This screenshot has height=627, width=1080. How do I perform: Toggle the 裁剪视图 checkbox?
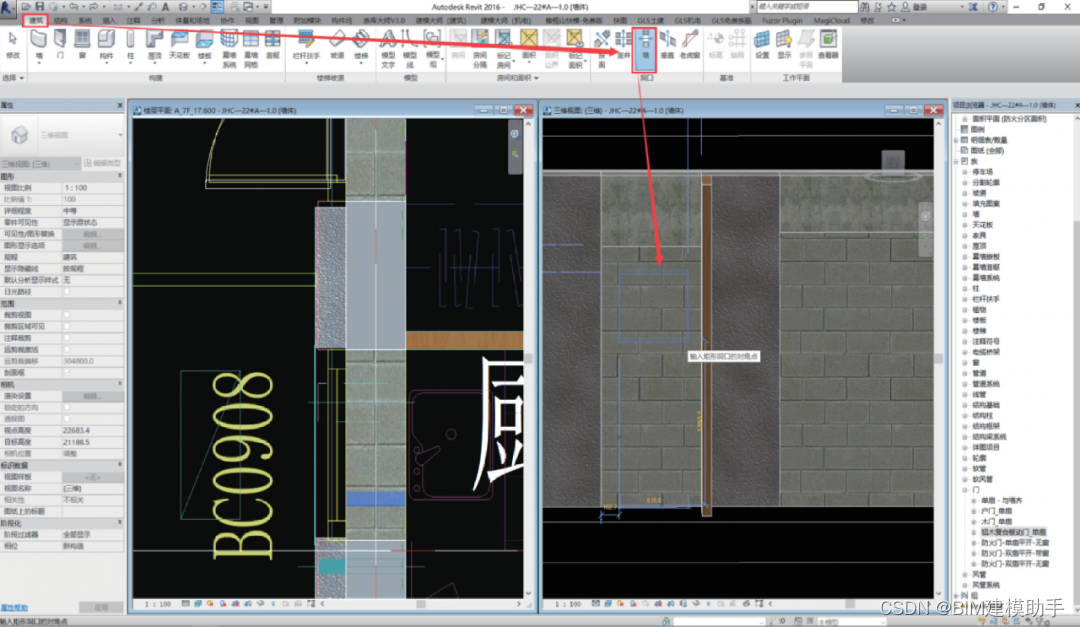click(x=68, y=315)
